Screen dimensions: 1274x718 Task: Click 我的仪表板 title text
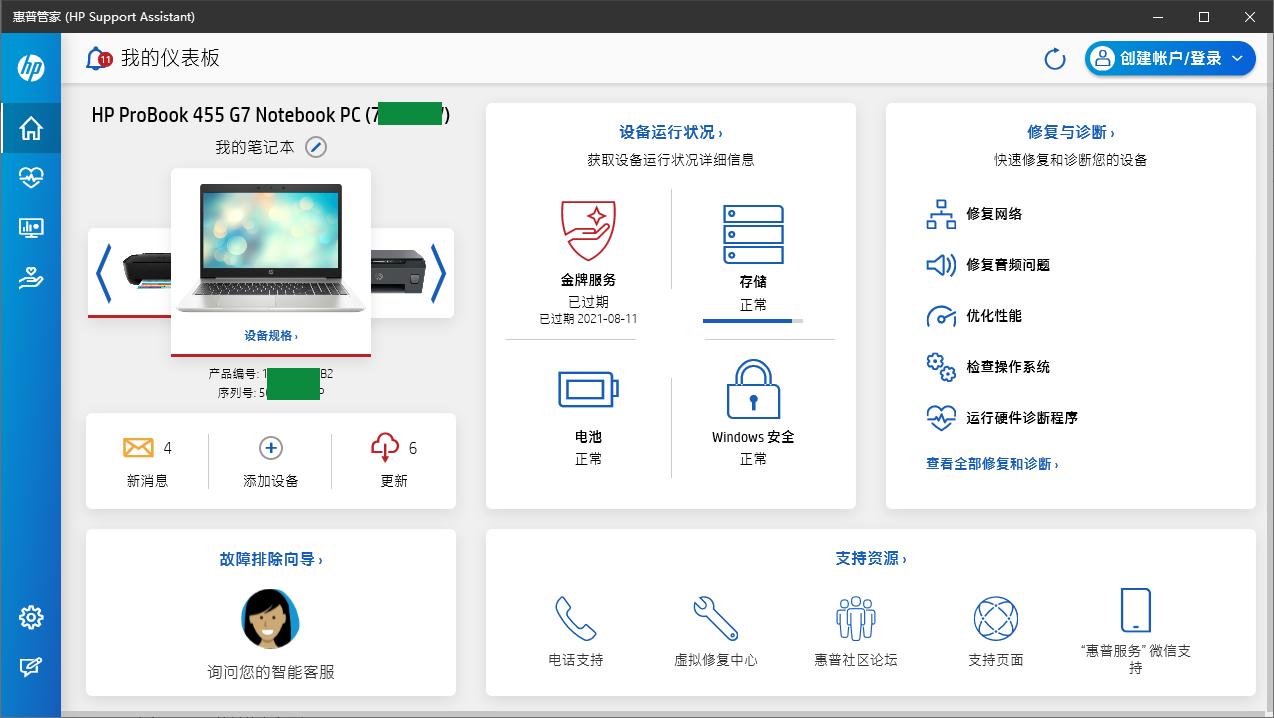(170, 58)
